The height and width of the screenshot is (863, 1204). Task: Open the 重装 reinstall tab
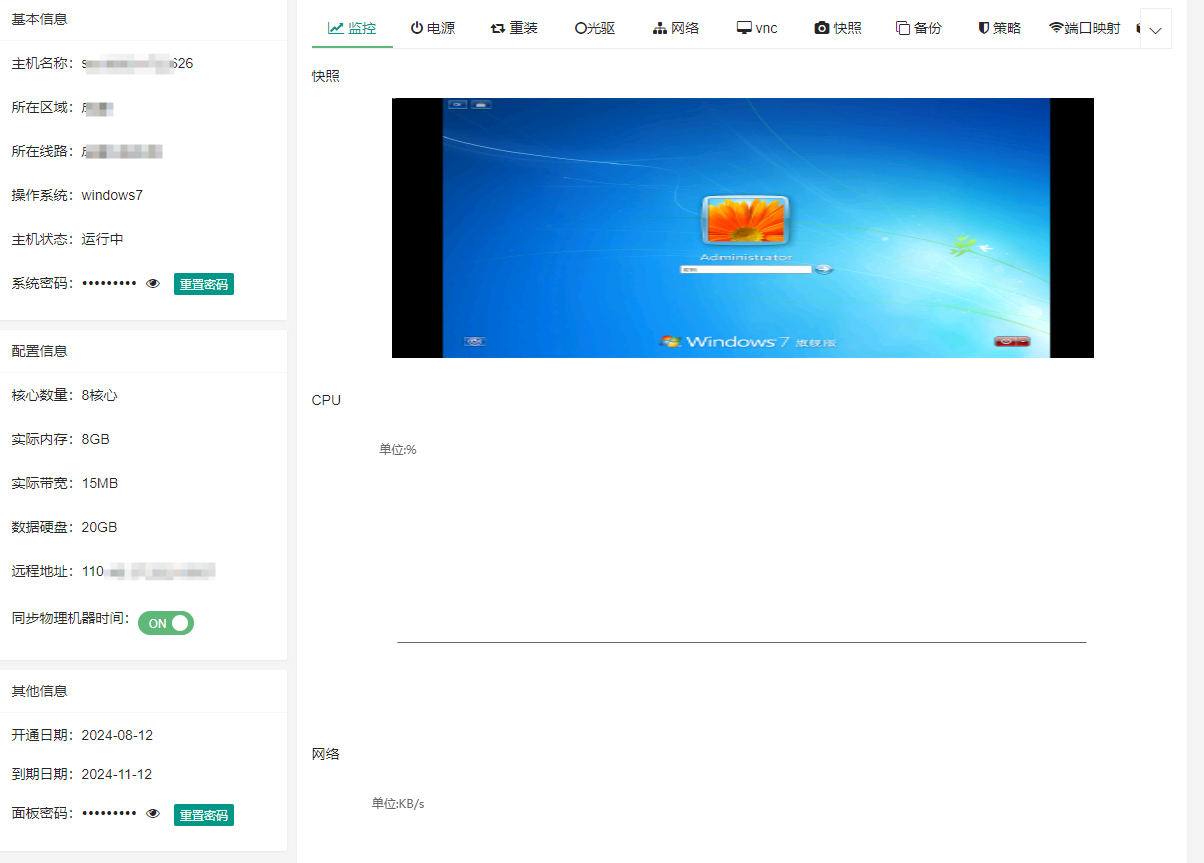514,28
